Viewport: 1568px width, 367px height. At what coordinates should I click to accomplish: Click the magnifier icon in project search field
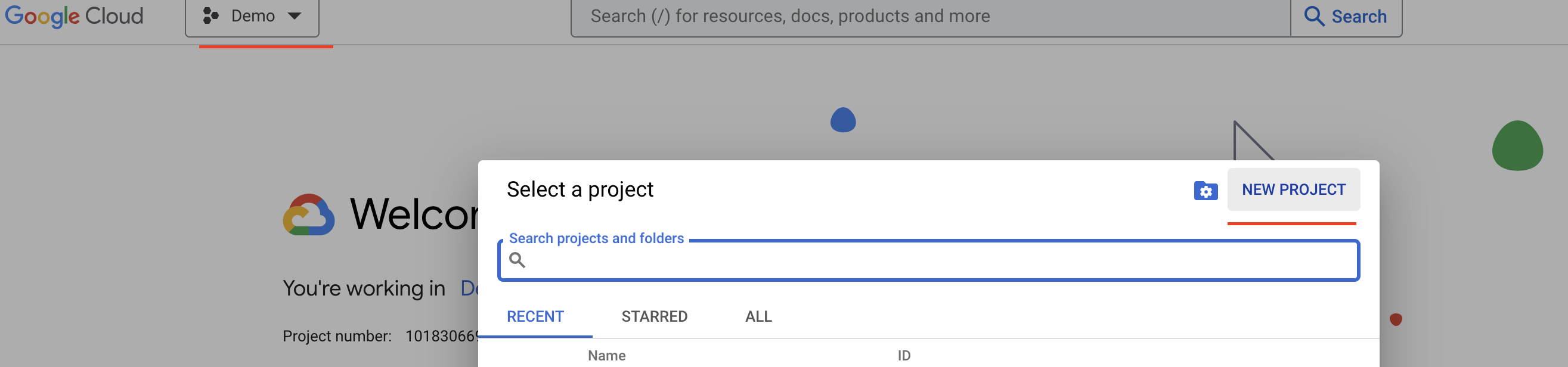pyautogui.click(x=517, y=260)
